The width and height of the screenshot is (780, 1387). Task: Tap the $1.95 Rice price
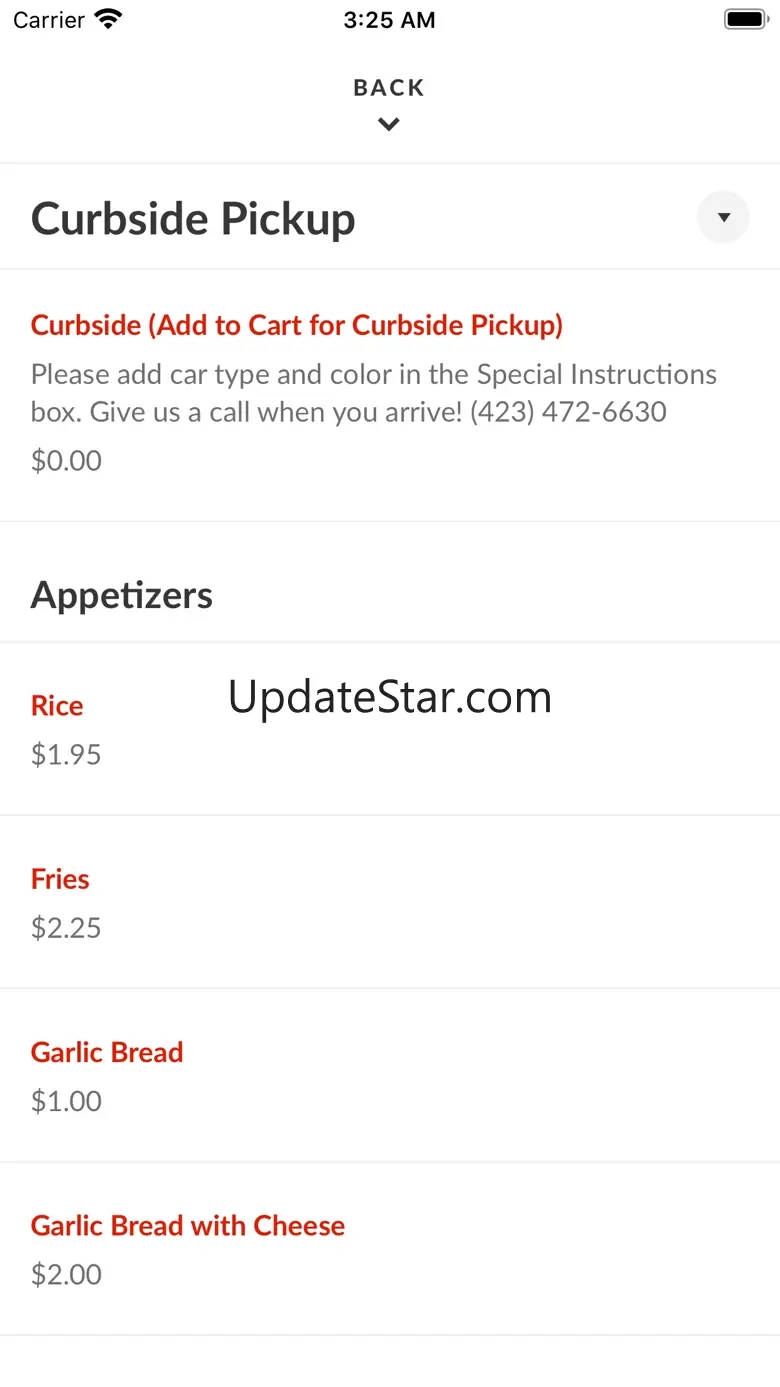66,755
